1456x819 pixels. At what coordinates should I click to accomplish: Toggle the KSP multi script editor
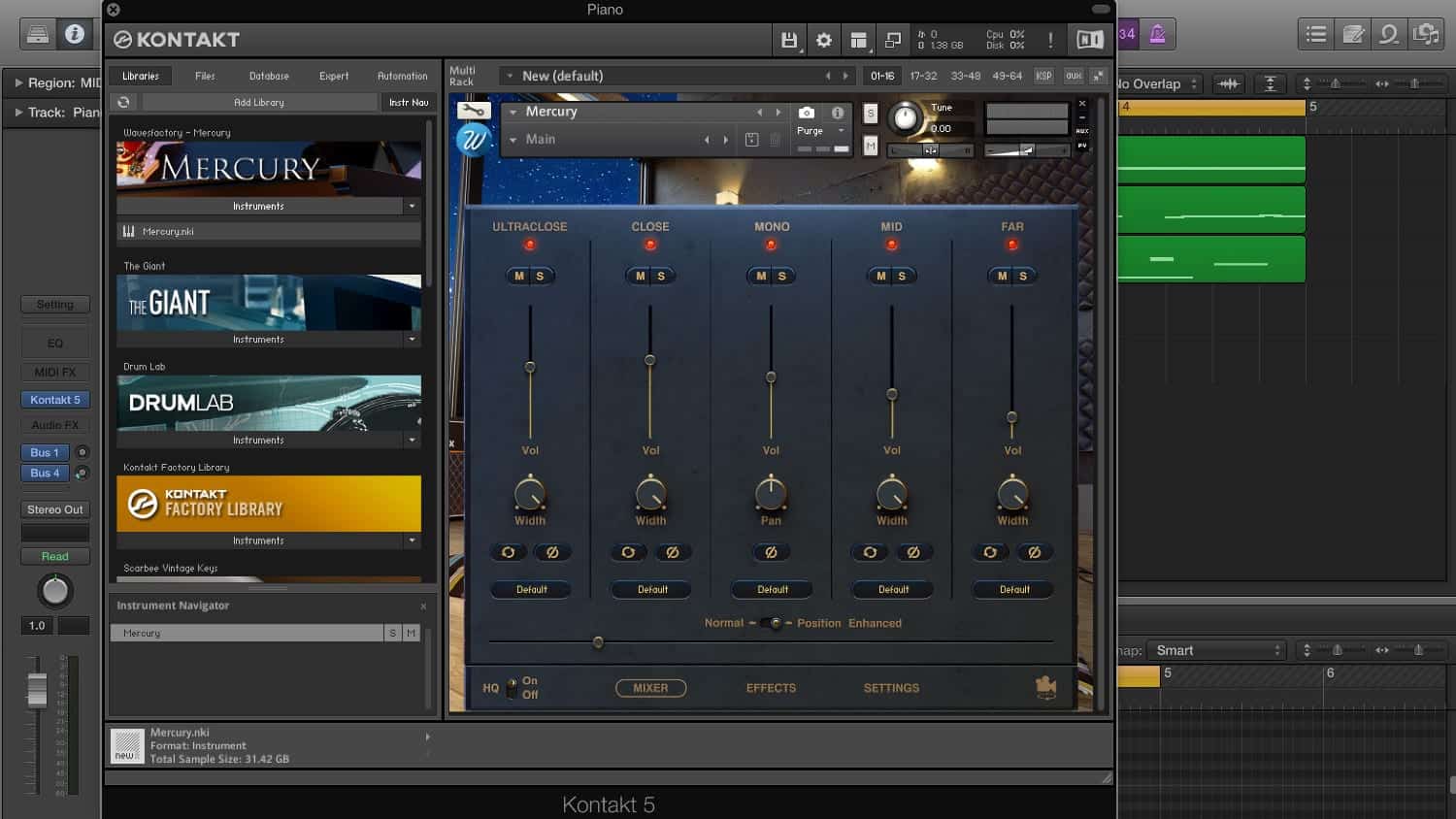(x=1043, y=76)
